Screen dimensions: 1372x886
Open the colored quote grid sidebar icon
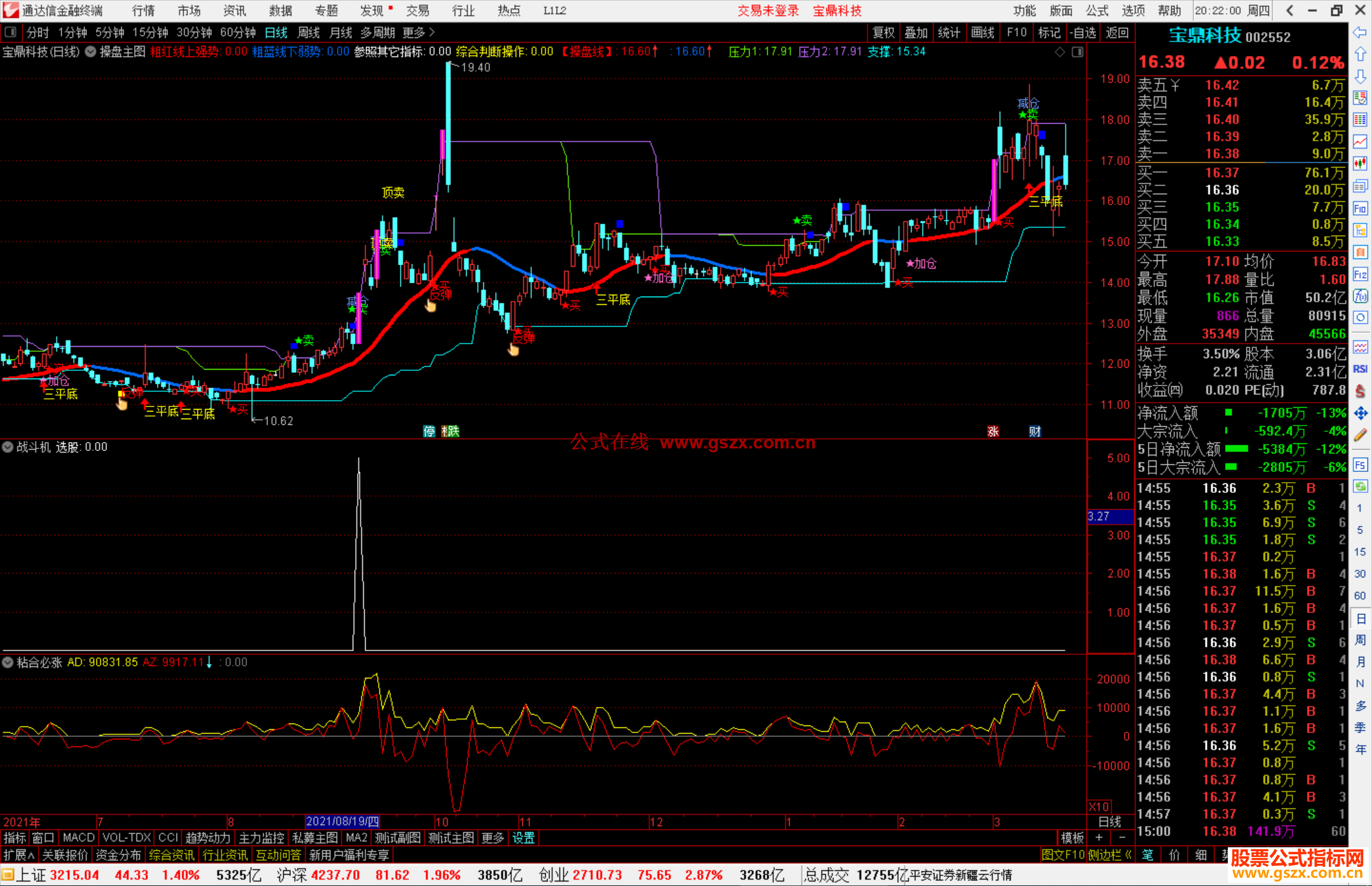[1360, 120]
